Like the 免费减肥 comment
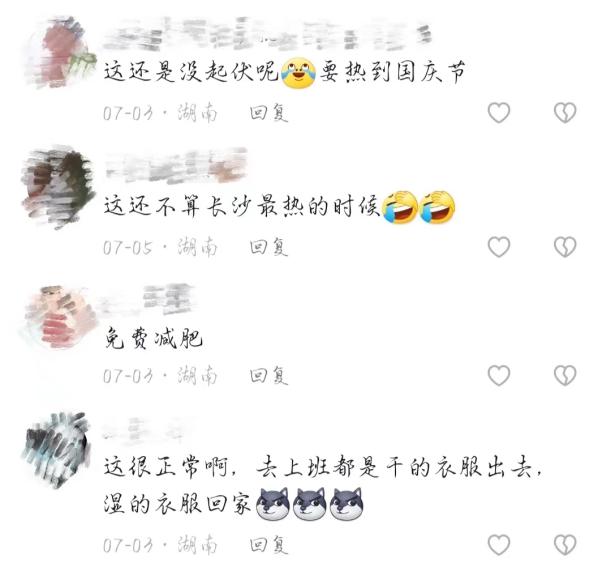The image size is (611, 567). (499, 375)
